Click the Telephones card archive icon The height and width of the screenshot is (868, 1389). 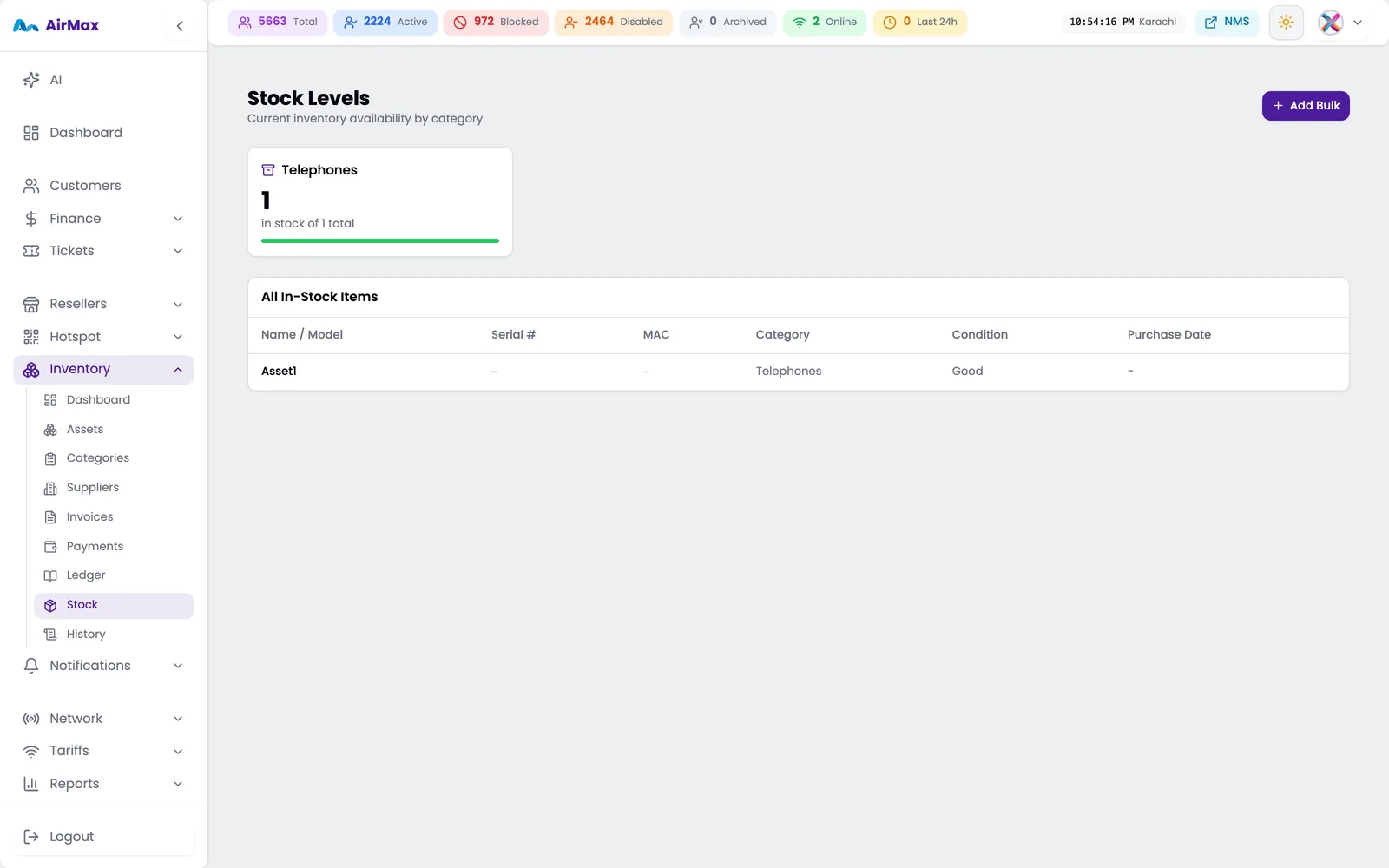tap(268, 170)
